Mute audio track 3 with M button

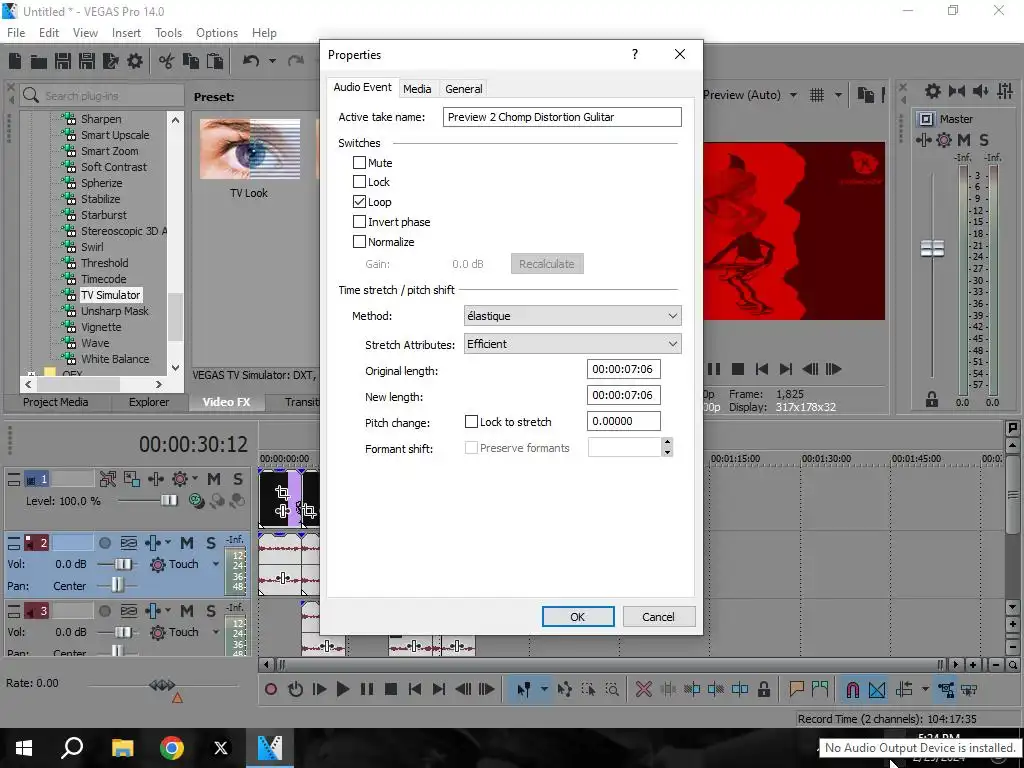(187, 611)
